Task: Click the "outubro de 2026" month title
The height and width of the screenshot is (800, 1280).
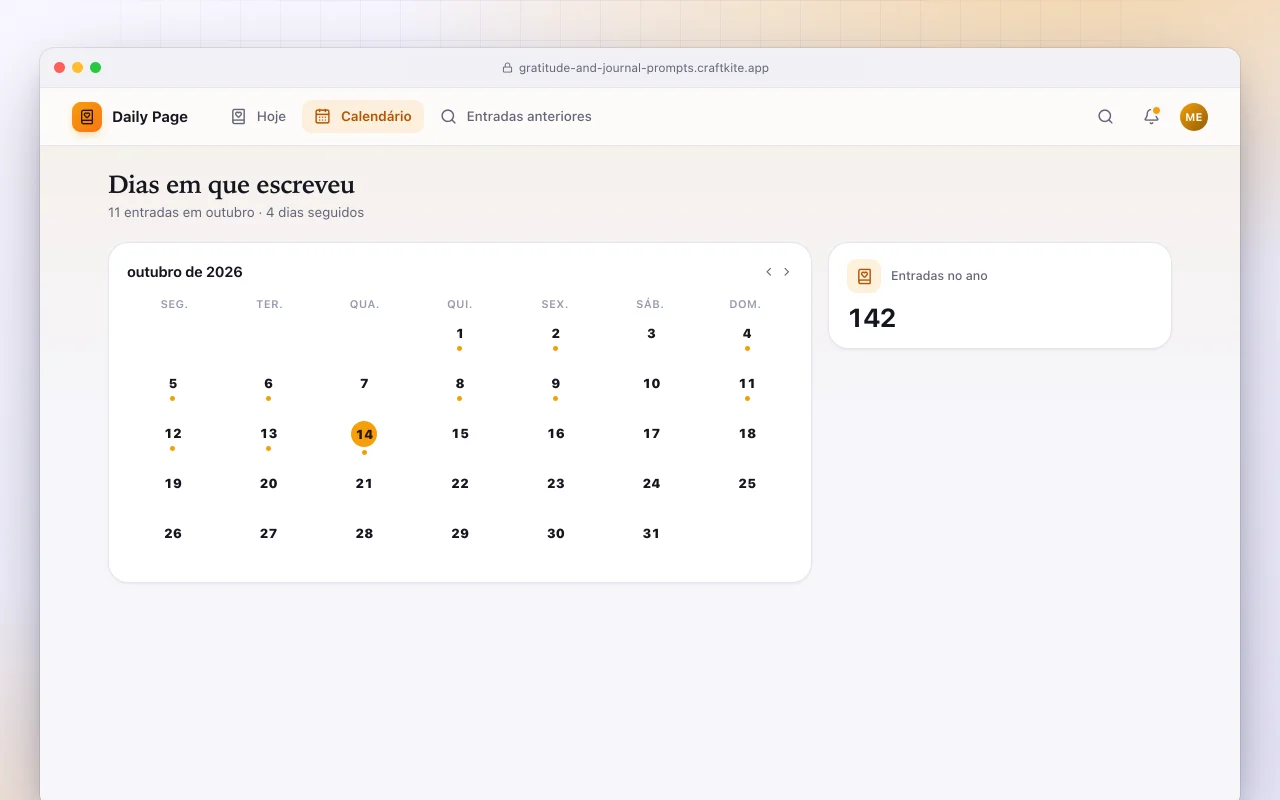Action: (x=185, y=272)
